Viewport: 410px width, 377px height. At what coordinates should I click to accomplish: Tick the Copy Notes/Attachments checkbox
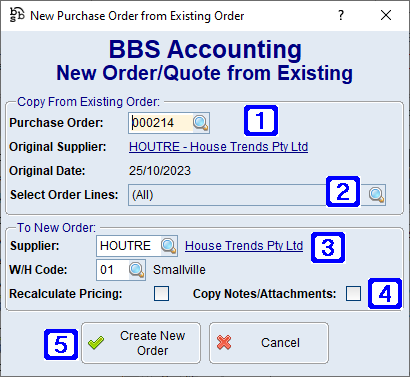[x=353, y=294]
